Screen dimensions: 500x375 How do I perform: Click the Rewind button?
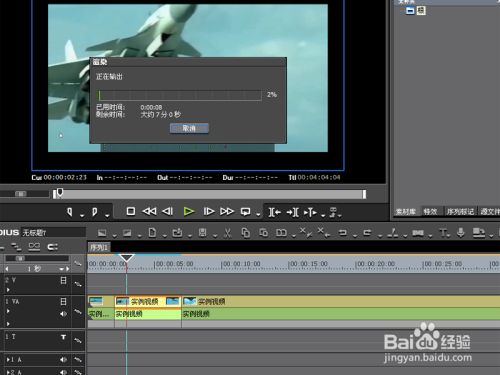149,211
